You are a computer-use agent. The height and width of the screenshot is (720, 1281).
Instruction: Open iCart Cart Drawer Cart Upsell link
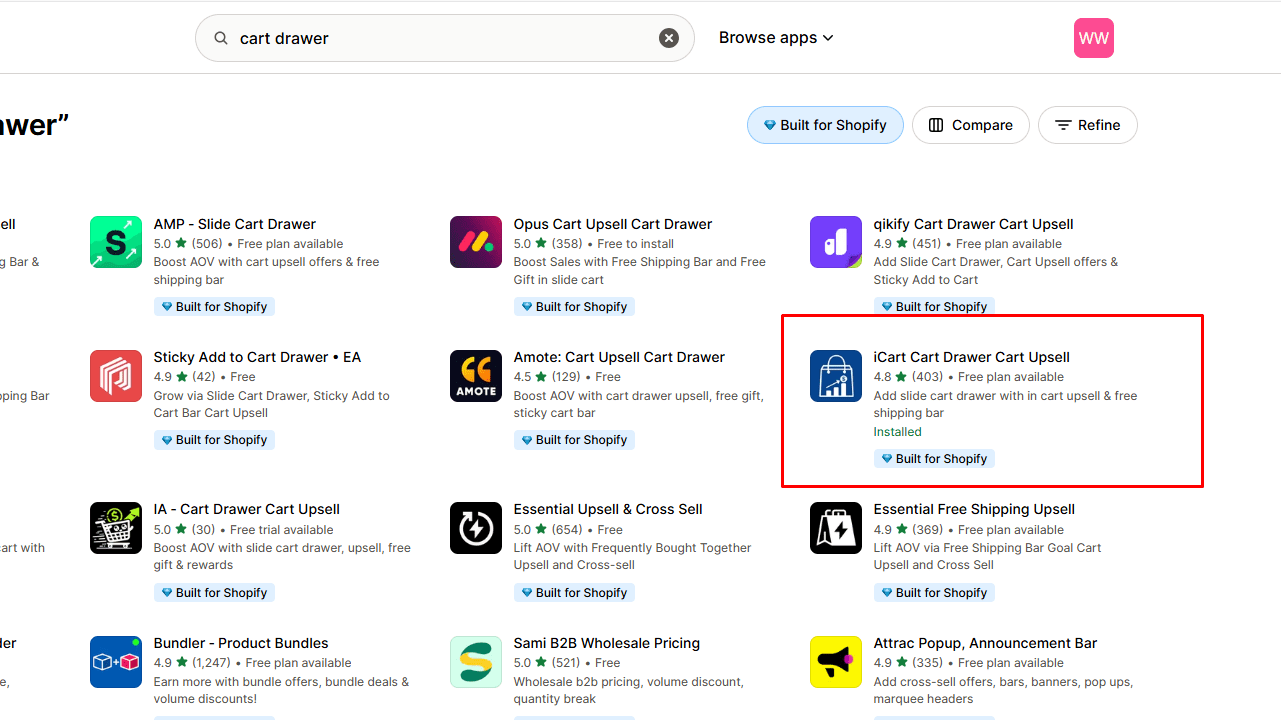(x=972, y=357)
